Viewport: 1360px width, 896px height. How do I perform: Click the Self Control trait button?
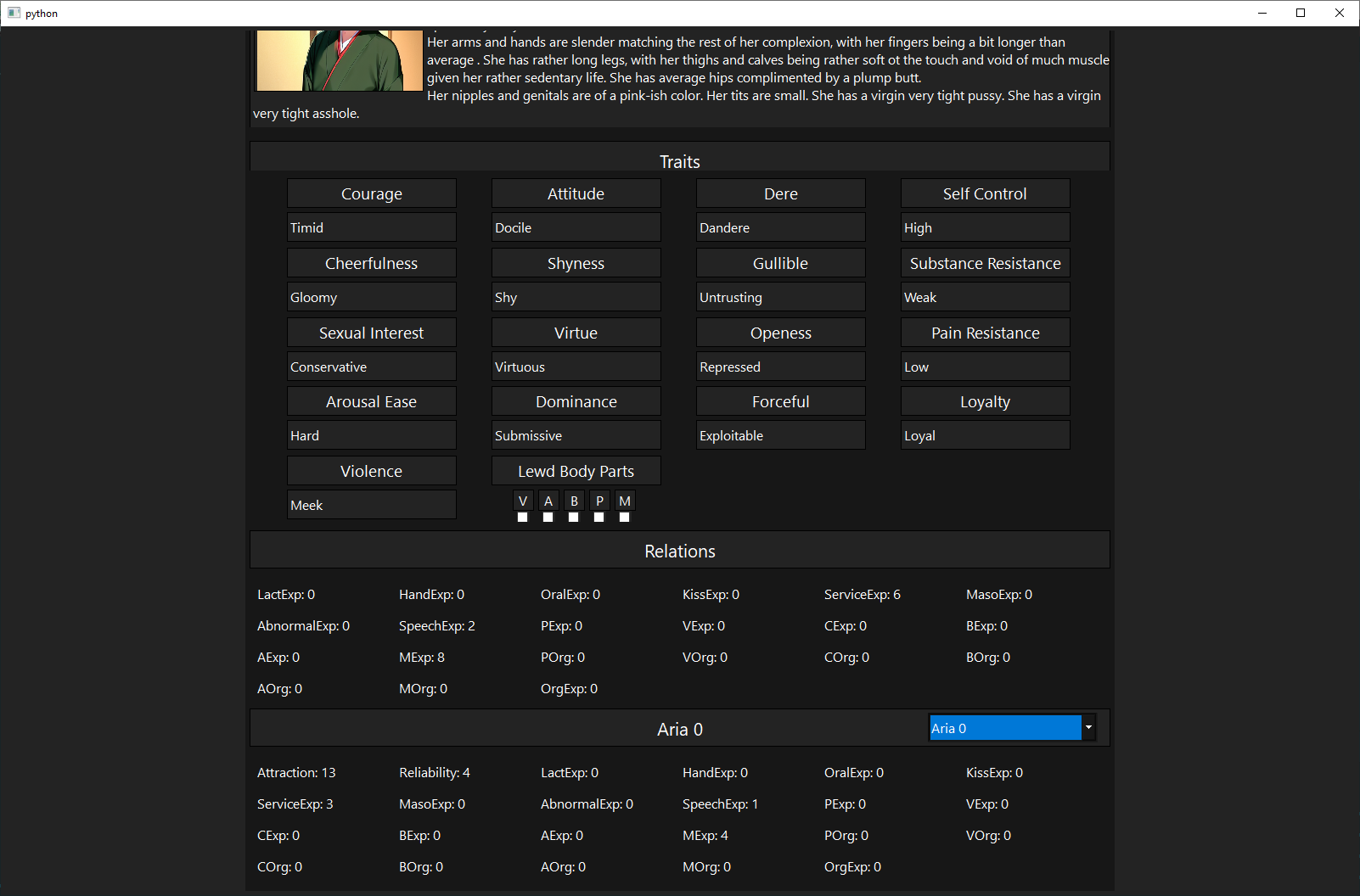pos(985,193)
